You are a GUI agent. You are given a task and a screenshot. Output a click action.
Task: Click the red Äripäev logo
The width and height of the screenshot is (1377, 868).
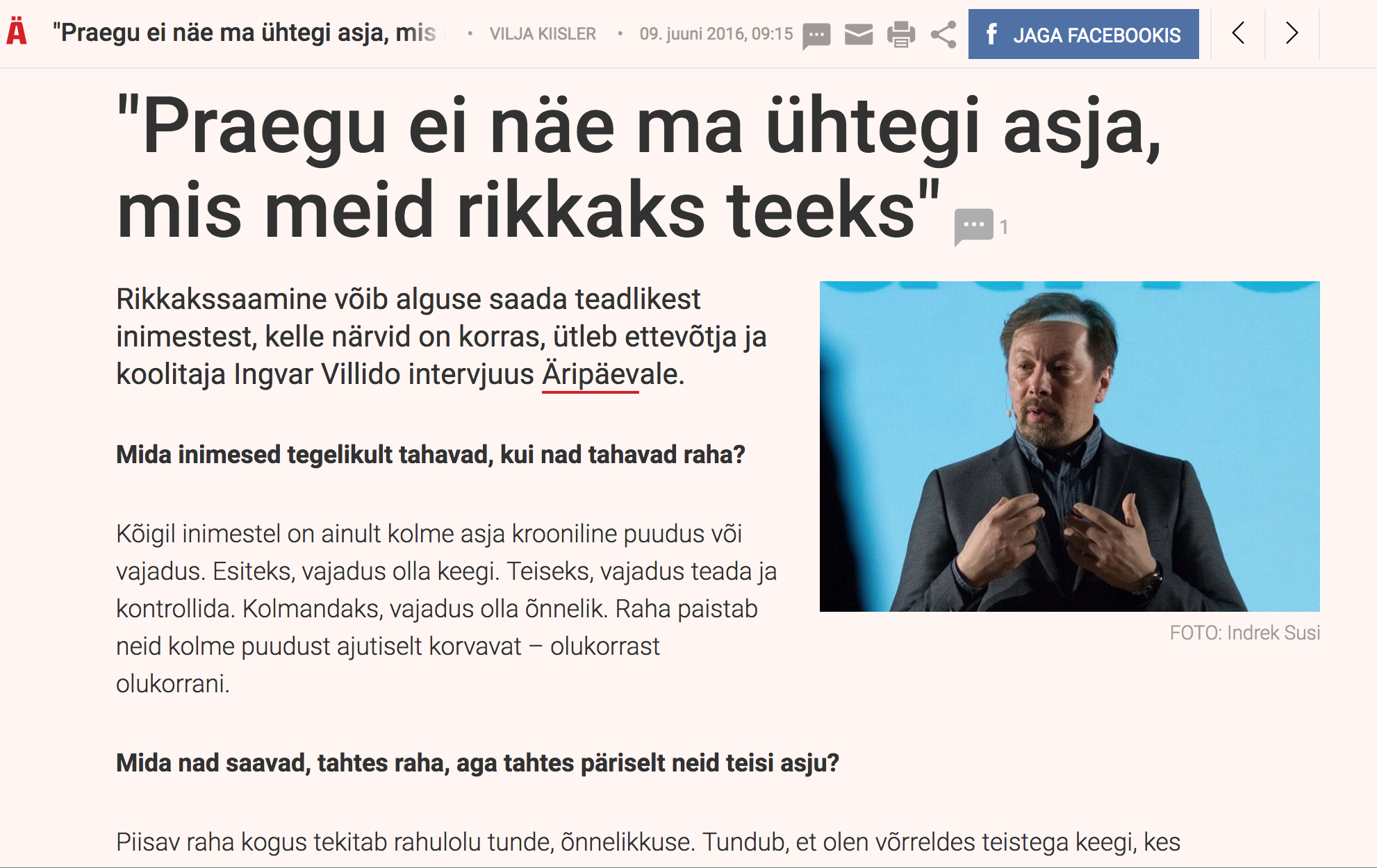(17, 32)
